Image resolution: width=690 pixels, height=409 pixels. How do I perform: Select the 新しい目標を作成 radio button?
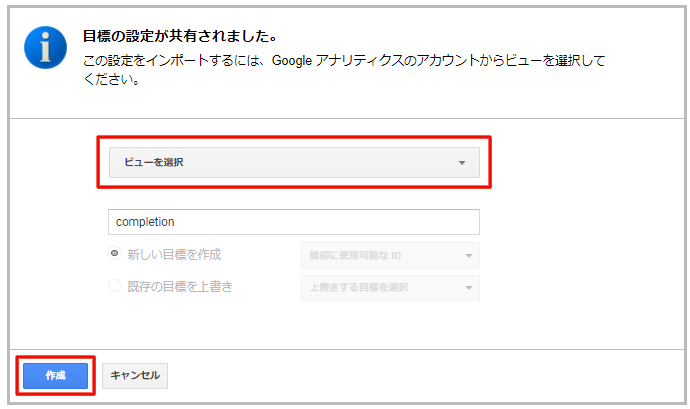point(114,254)
